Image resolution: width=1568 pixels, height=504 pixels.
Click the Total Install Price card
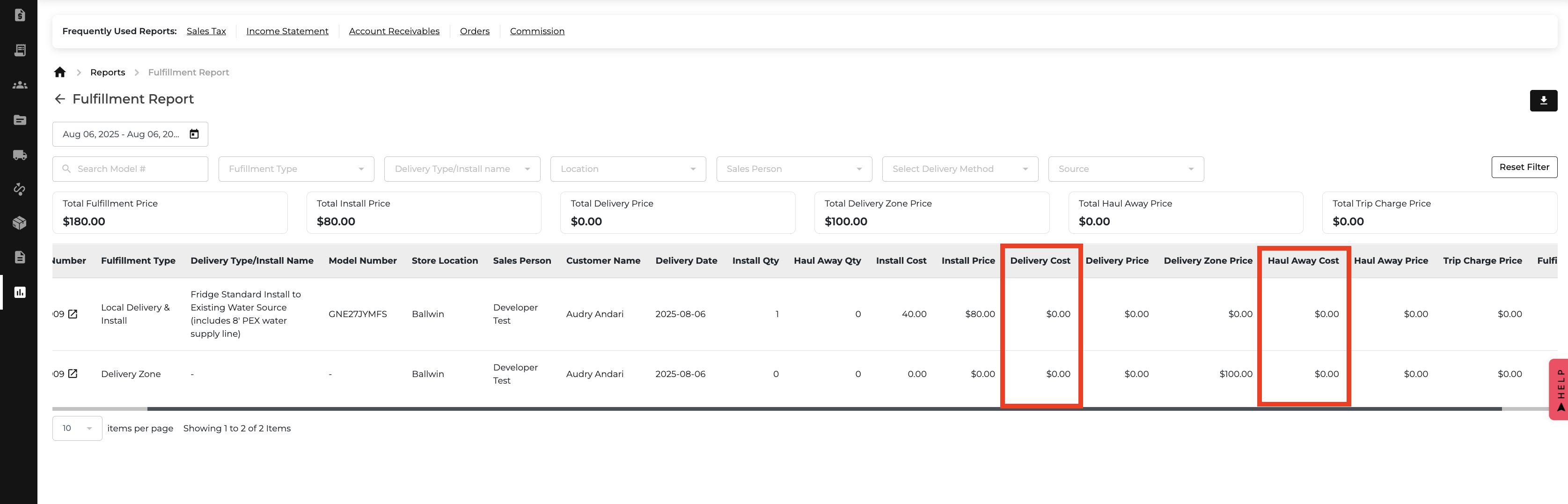pyautogui.click(x=424, y=213)
